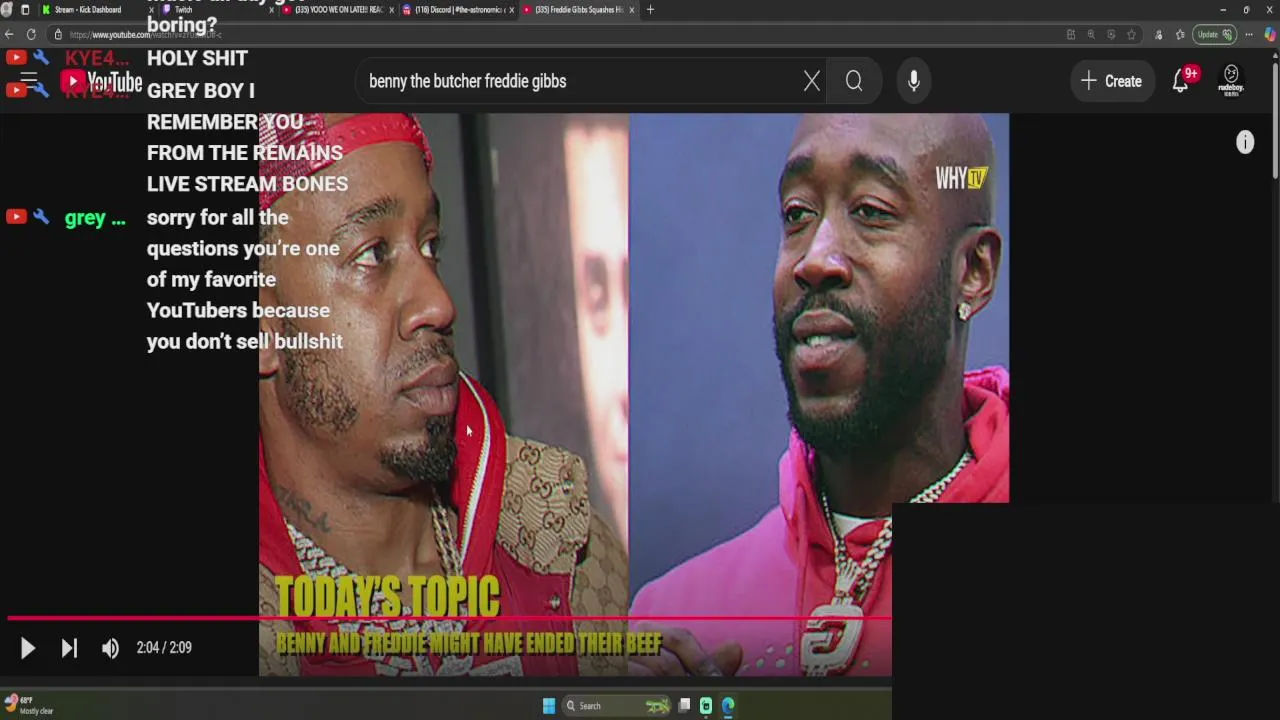Select the Freddie Gibbs Squashes tab

click(578, 10)
